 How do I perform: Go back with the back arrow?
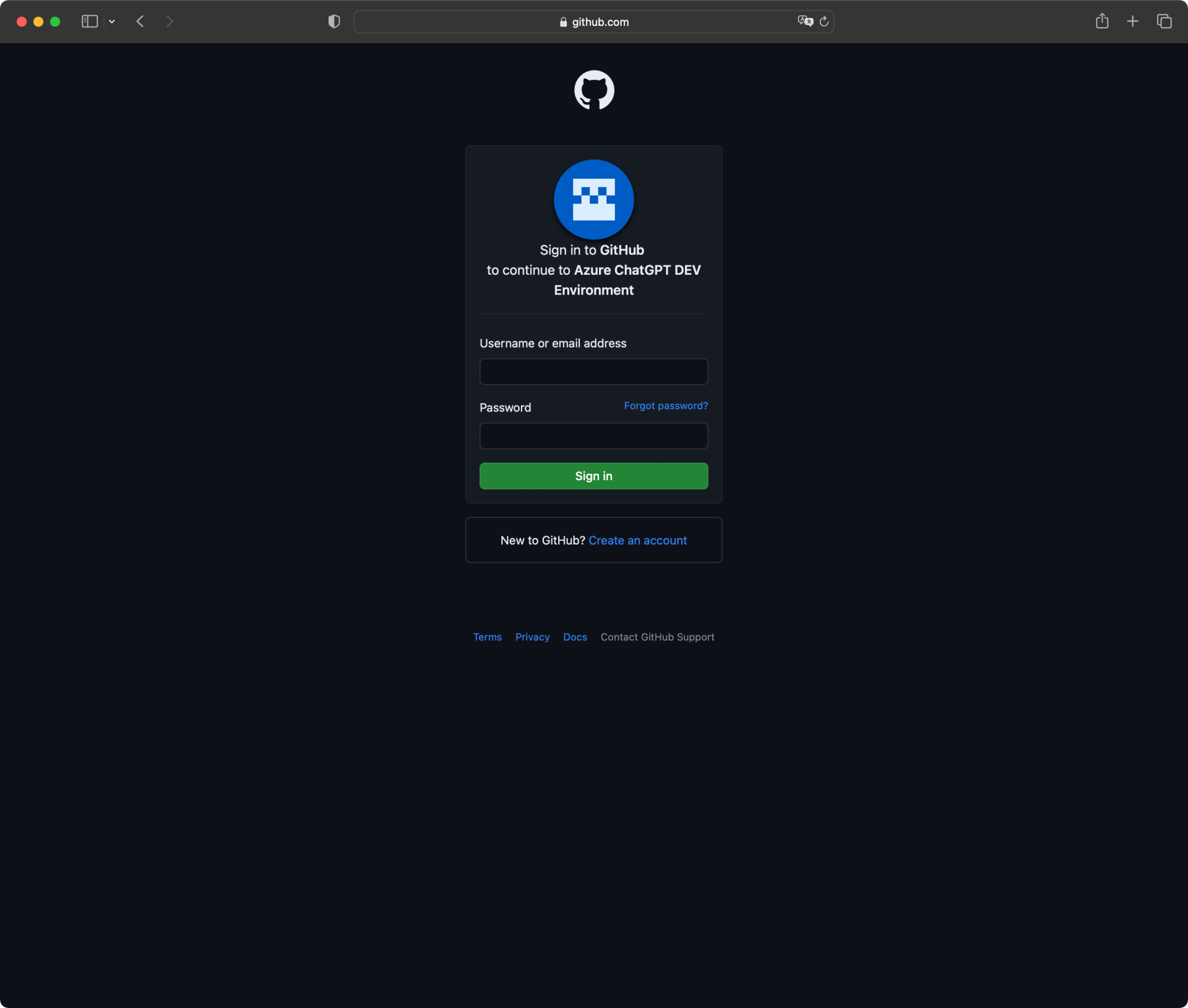pos(140,22)
